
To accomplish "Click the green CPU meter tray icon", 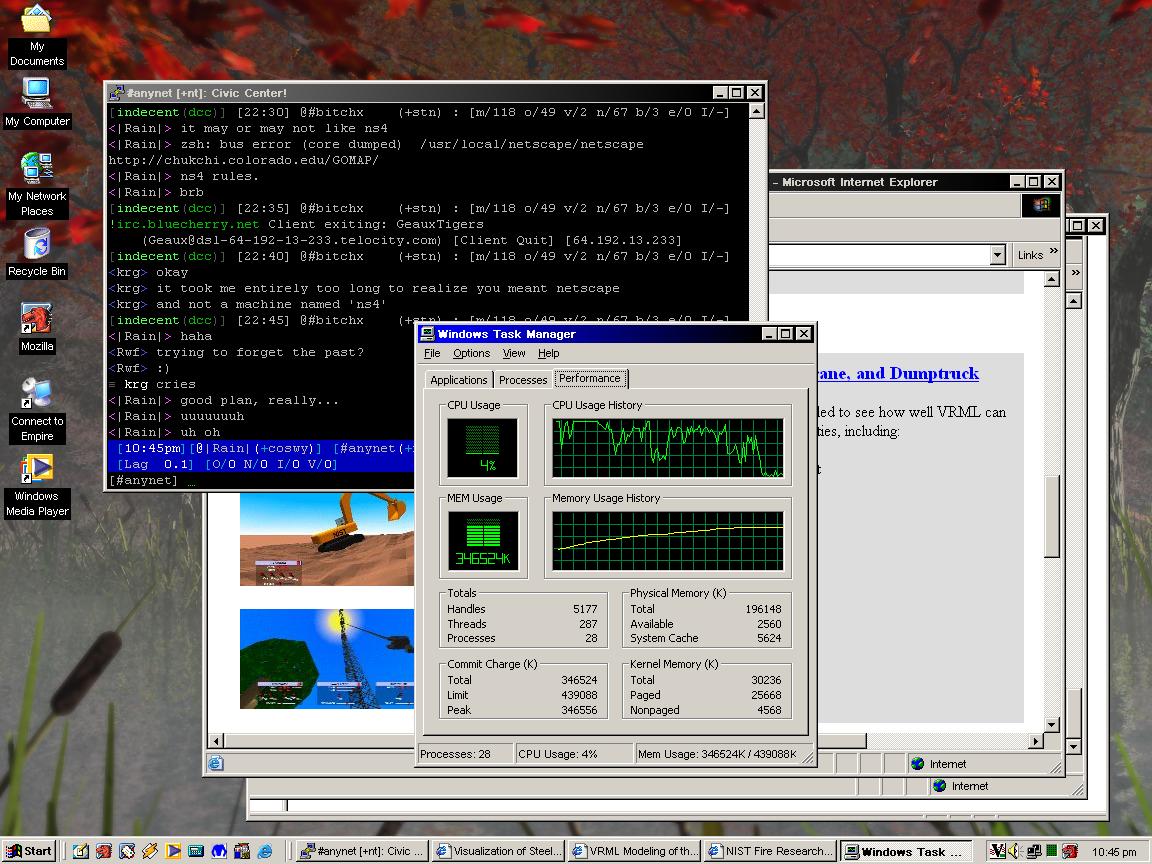I will pos(1052,851).
